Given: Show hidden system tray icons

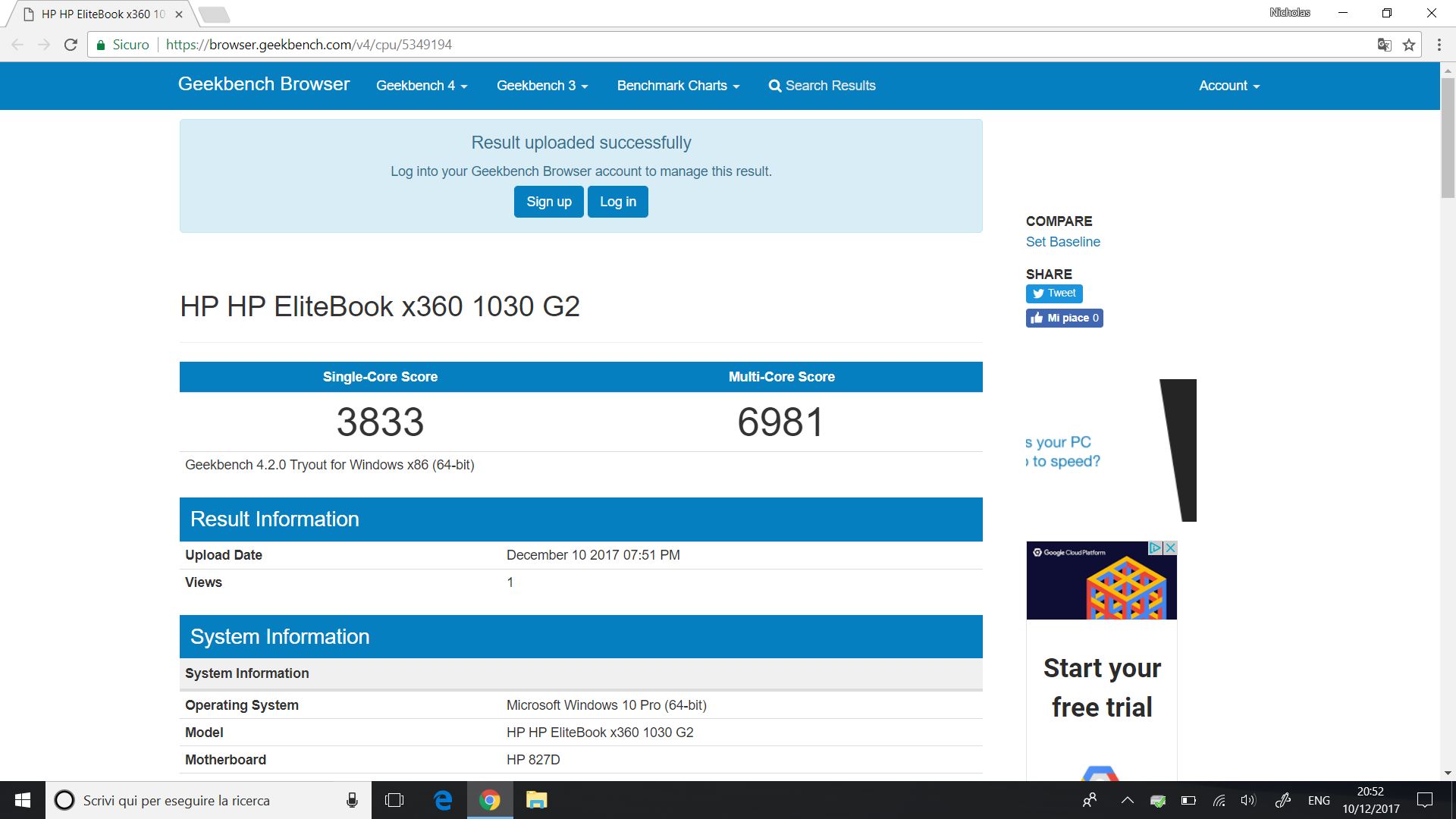Looking at the screenshot, I should pyautogui.click(x=1128, y=800).
